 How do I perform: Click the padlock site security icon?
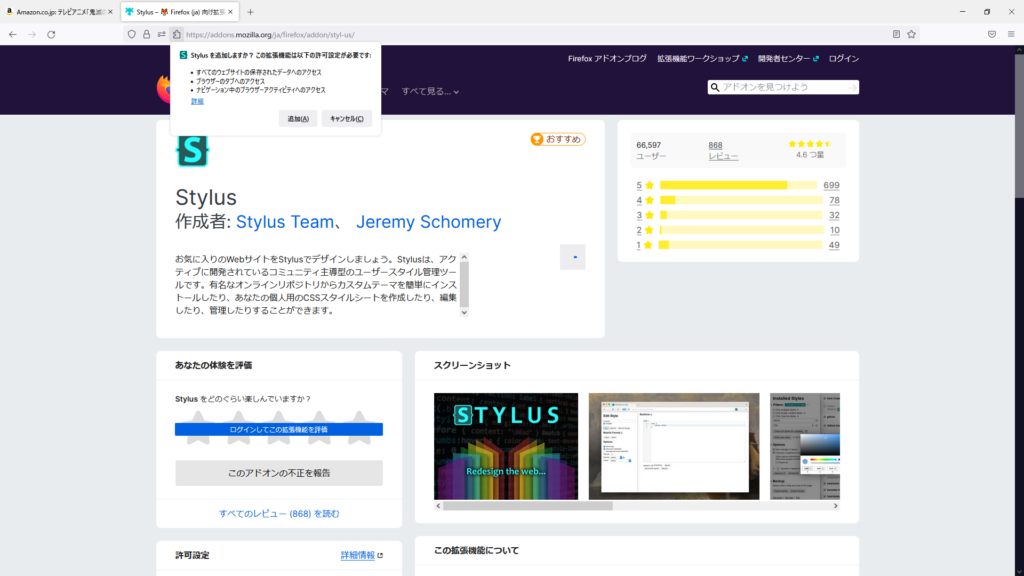point(146,34)
